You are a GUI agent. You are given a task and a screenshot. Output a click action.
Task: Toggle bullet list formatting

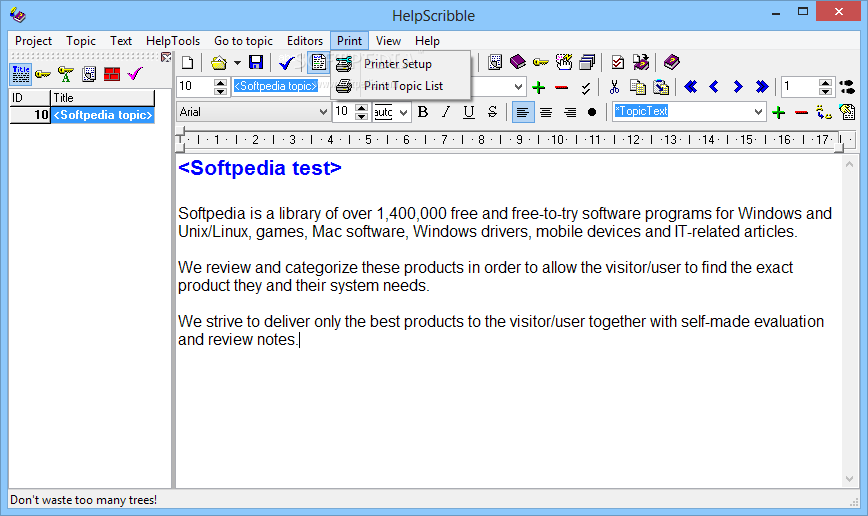click(592, 112)
